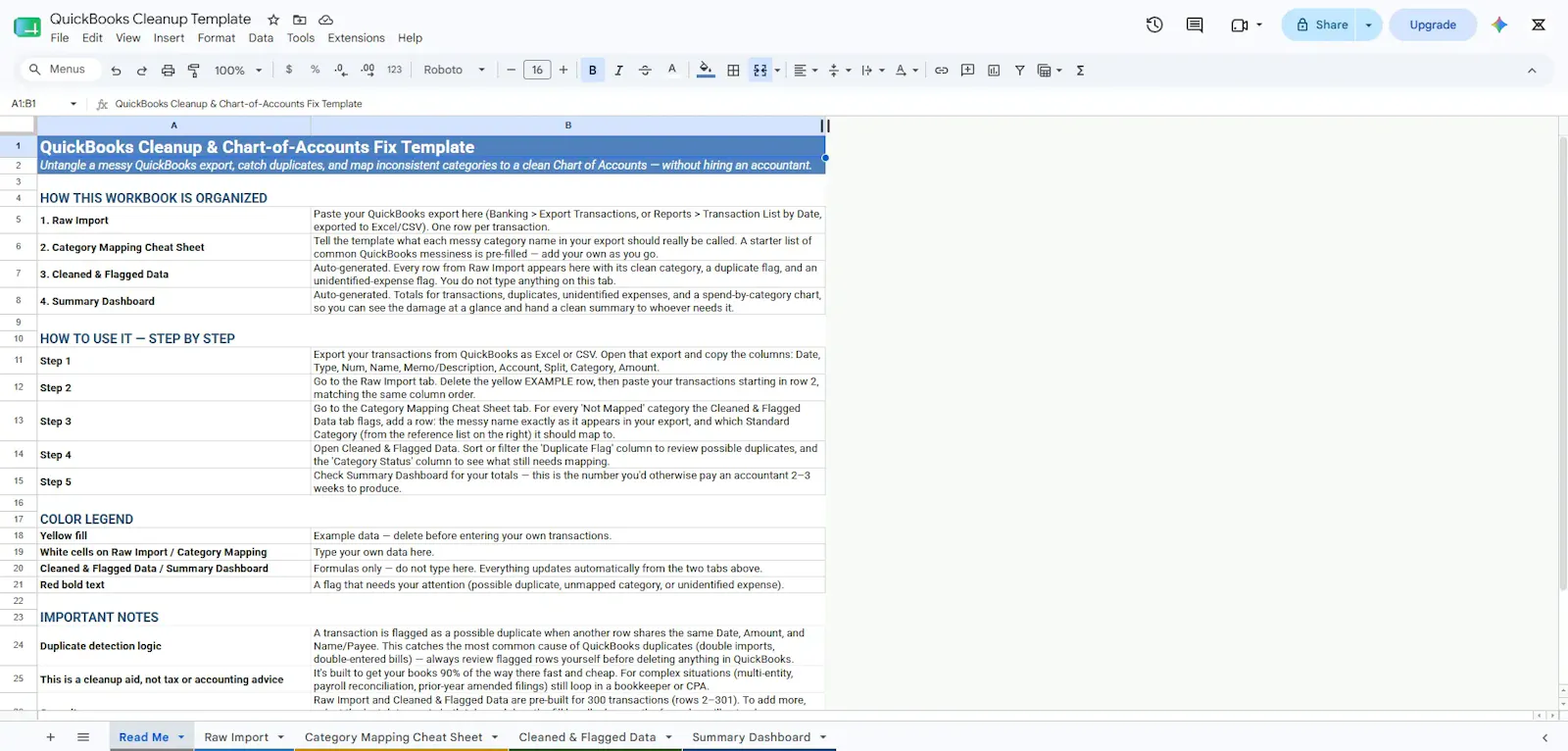Star the QuickBooks Cleanup Template document

(x=273, y=20)
